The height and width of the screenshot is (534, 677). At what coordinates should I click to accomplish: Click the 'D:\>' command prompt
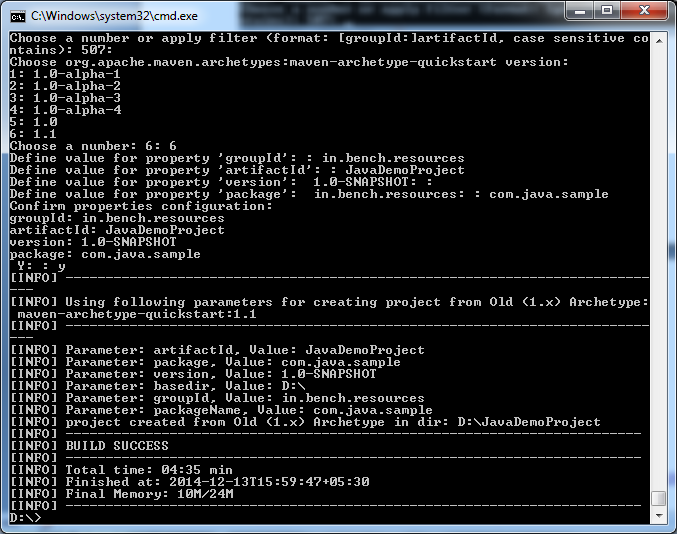point(25,518)
